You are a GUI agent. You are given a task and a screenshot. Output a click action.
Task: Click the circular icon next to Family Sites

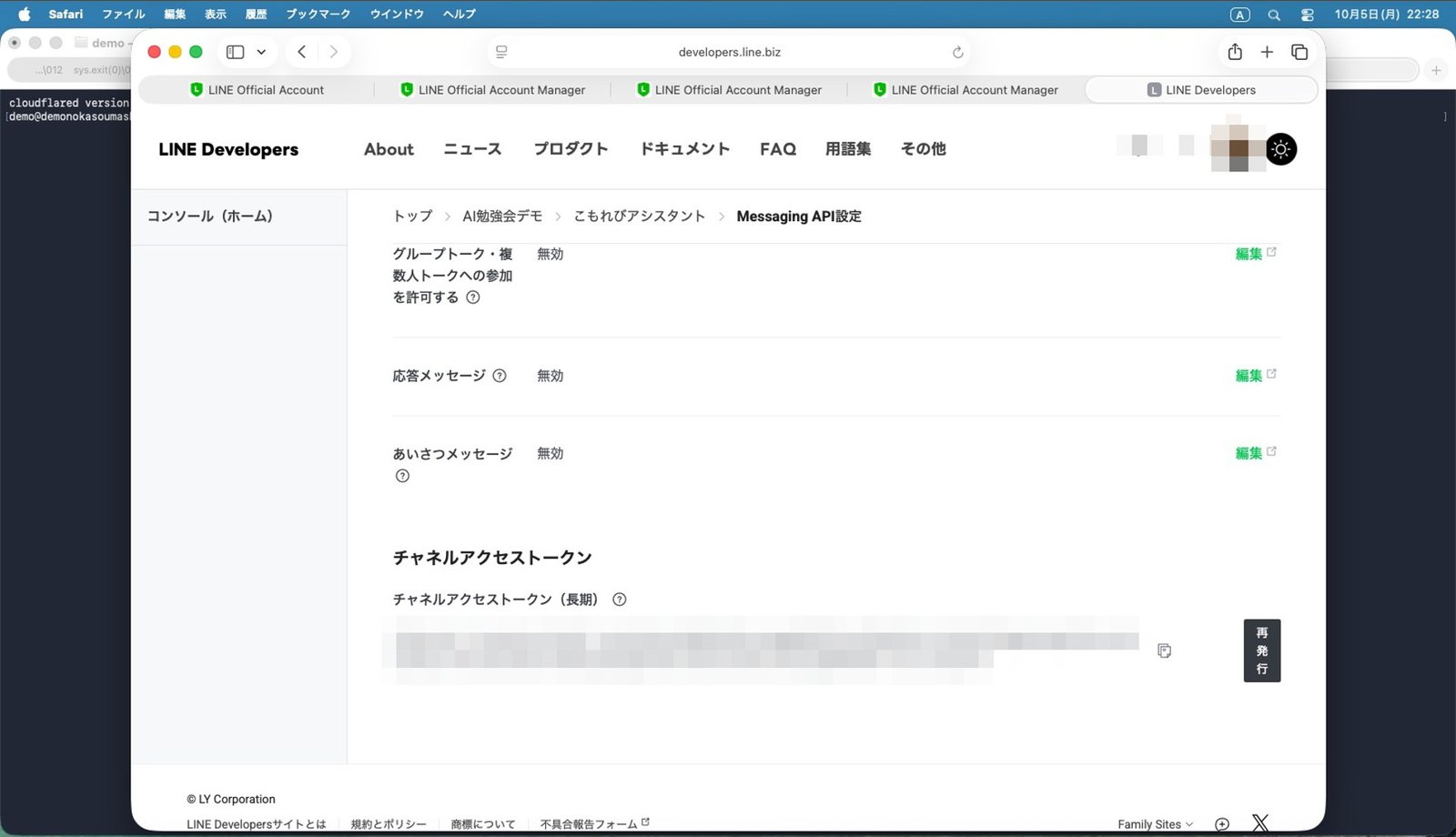tap(1222, 824)
